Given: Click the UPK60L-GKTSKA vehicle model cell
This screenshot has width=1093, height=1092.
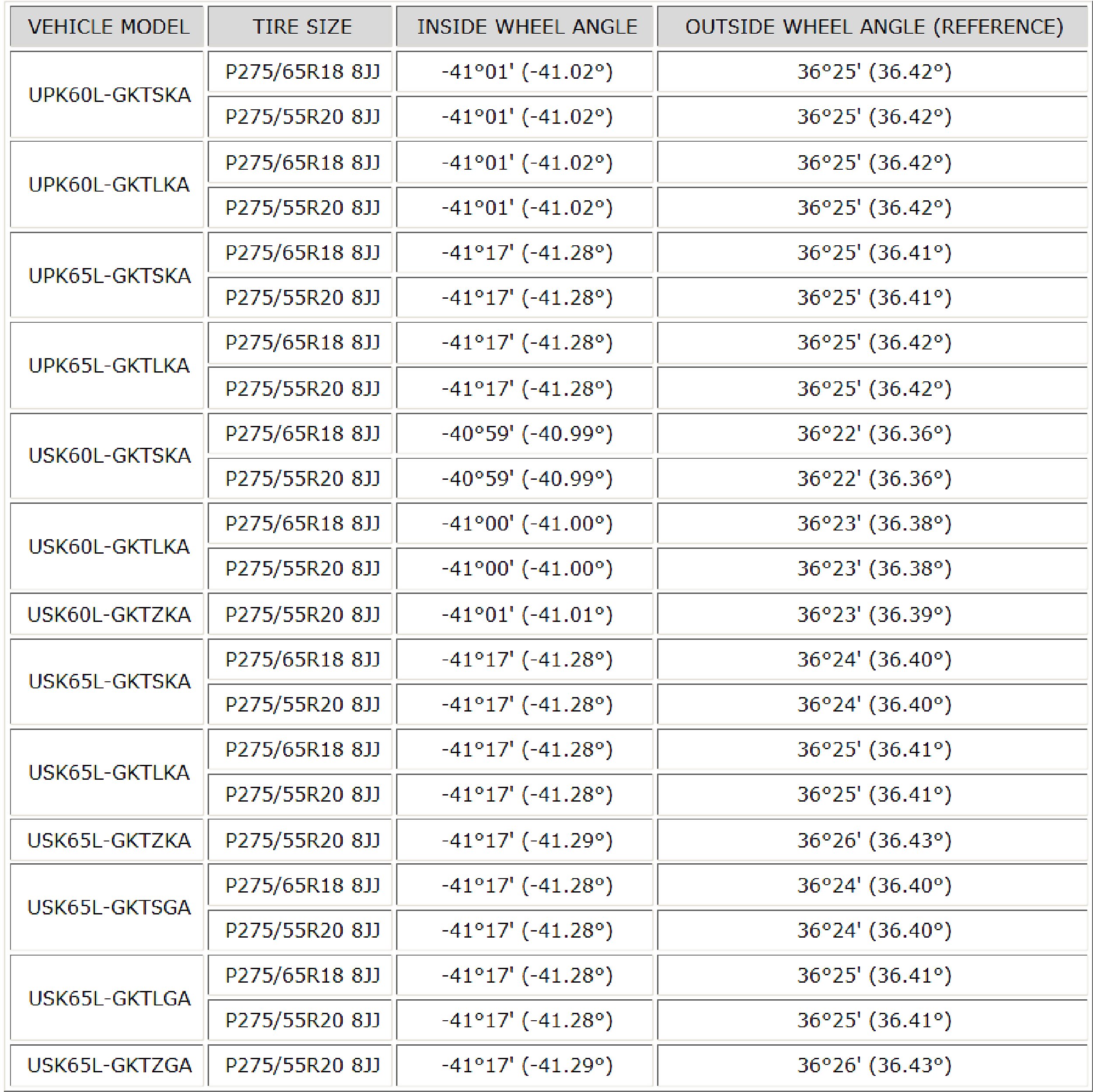Looking at the screenshot, I should tap(109, 95).
